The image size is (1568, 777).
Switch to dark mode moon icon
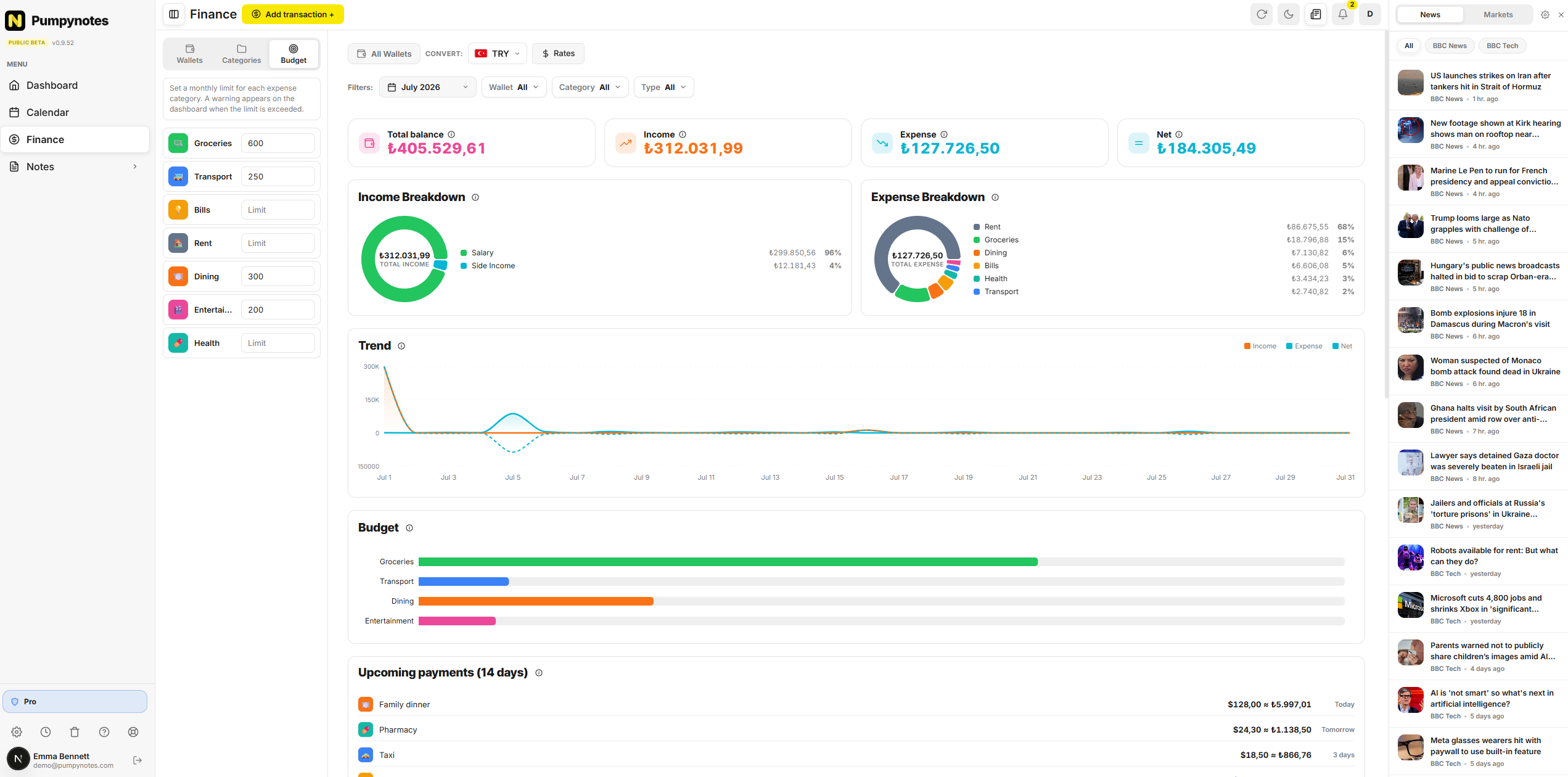click(1289, 14)
